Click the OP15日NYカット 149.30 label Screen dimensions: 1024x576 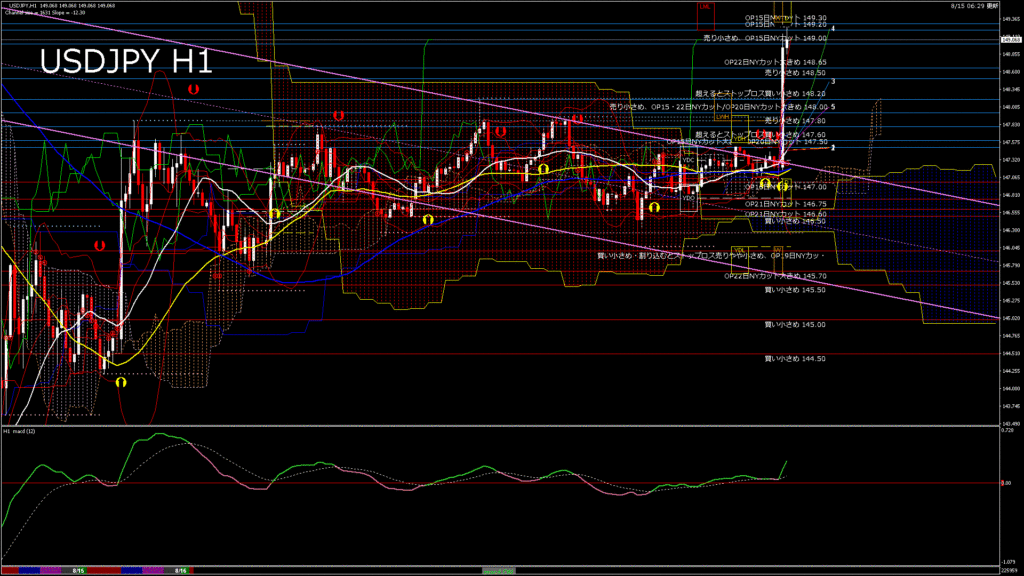pos(786,18)
